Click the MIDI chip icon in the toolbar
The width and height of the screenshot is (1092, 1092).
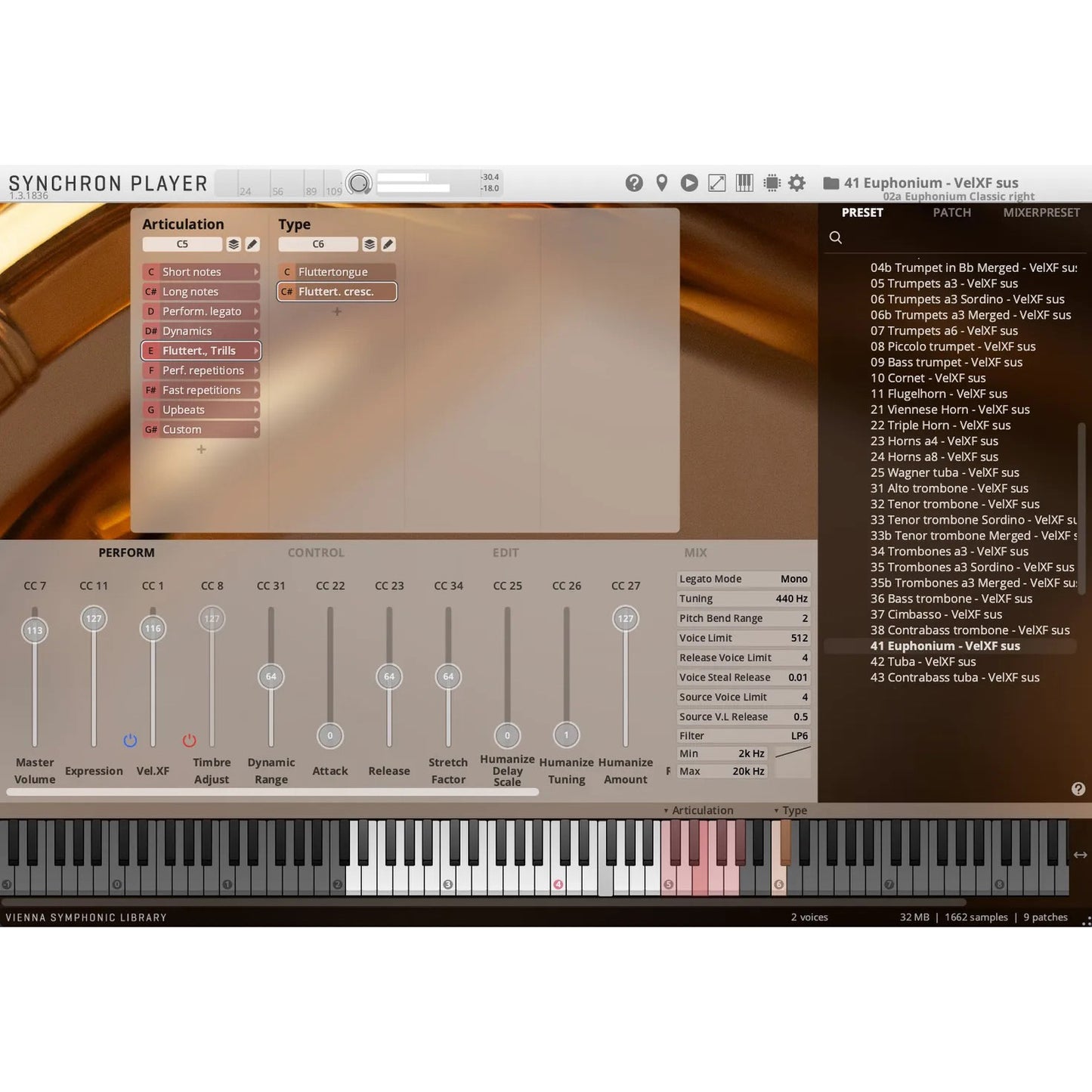coord(772,183)
